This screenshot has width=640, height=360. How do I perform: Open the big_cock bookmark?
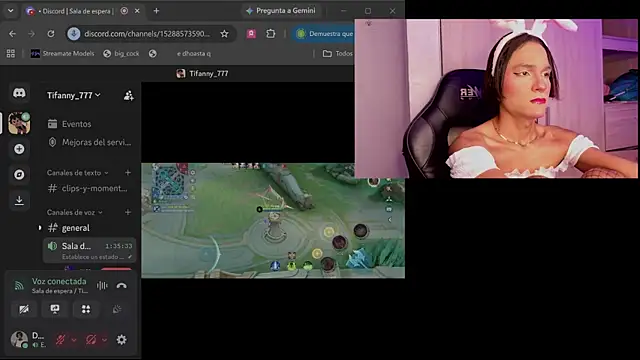(121, 53)
